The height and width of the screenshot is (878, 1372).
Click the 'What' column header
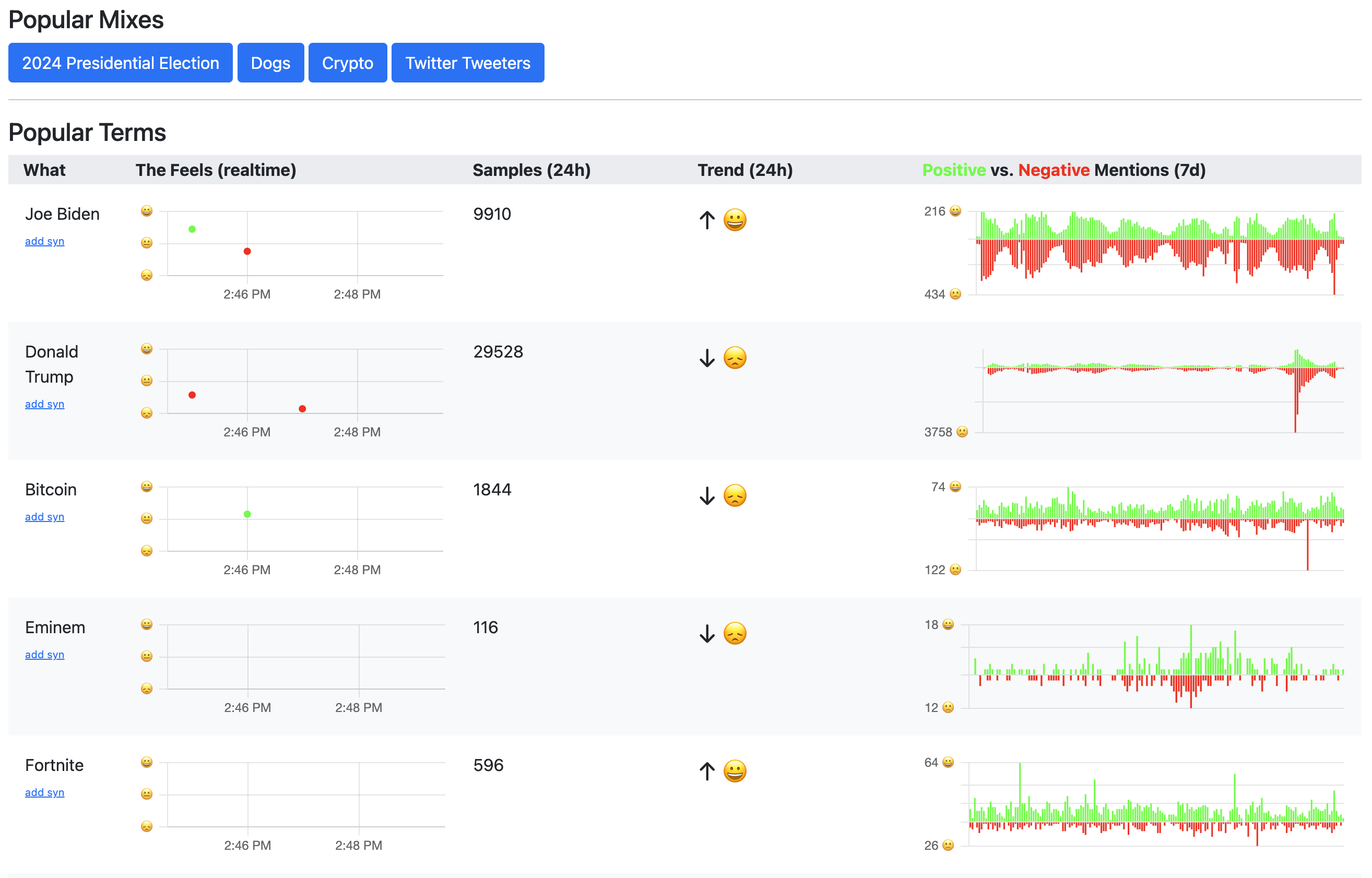(44, 170)
